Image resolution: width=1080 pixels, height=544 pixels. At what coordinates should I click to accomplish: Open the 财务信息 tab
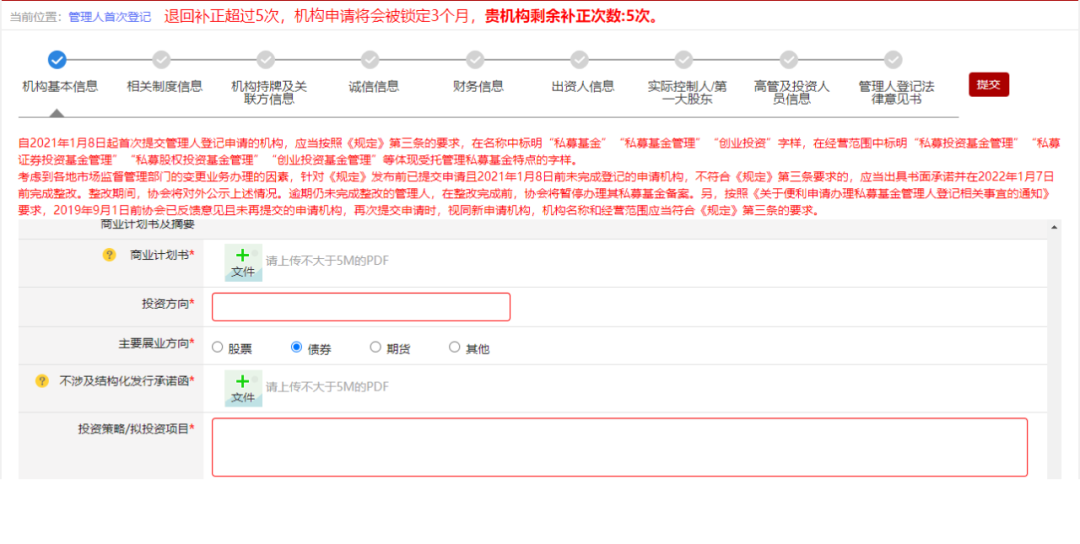478,87
